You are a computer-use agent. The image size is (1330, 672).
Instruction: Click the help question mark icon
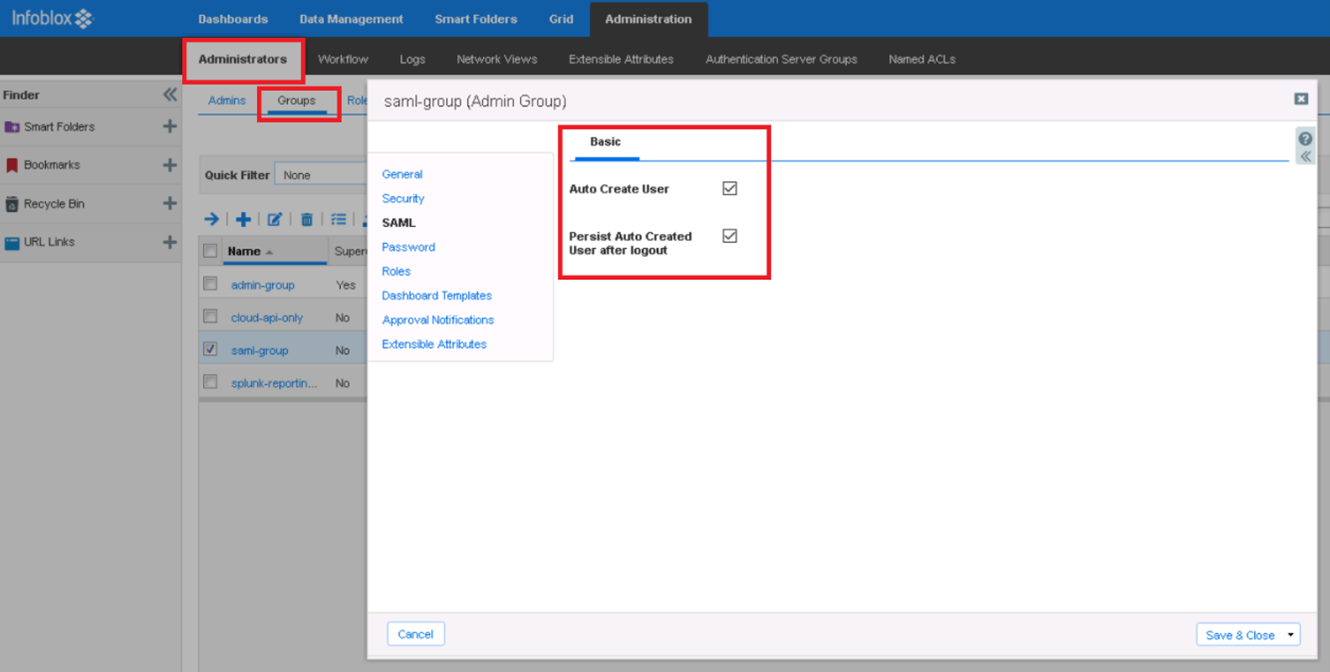click(x=1305, y=140)
